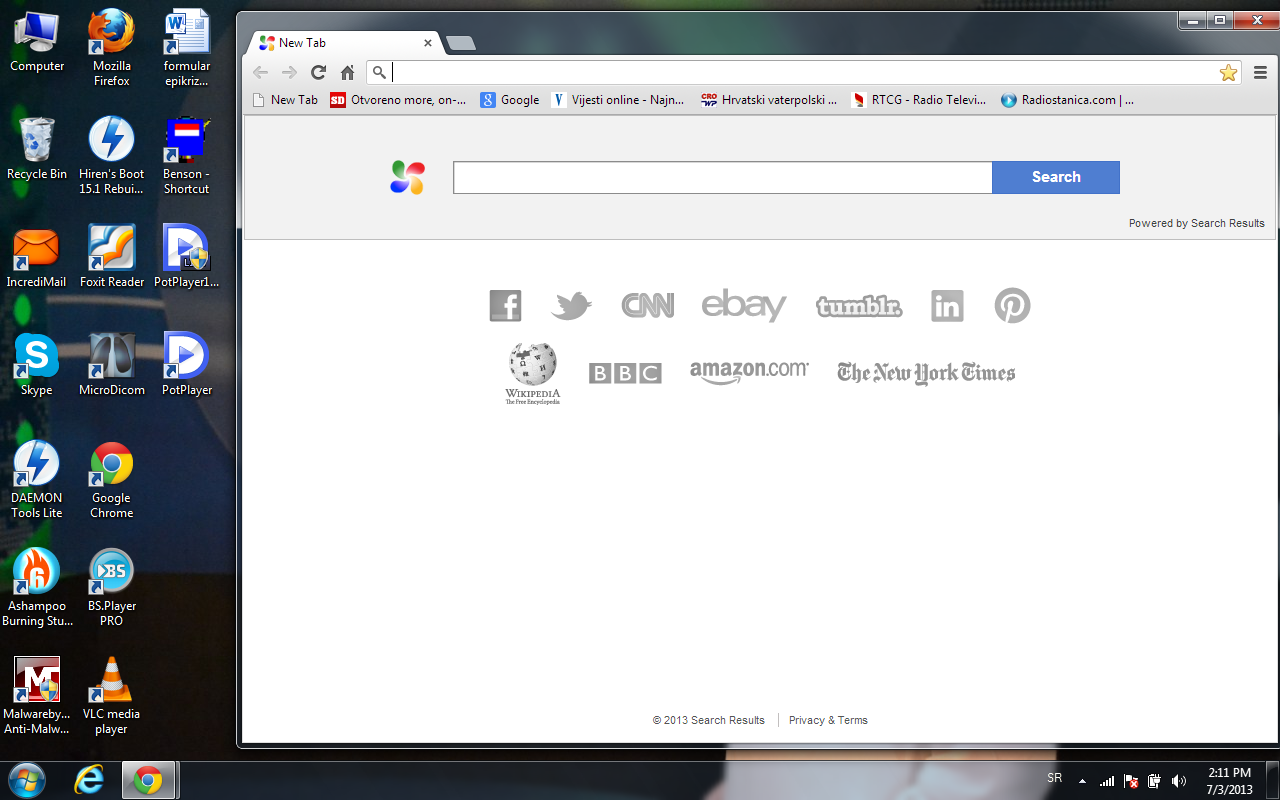The height and width of the screenshot is (800, 1280).
Task: Open a new blank tab button
Action: coord(461,43)
